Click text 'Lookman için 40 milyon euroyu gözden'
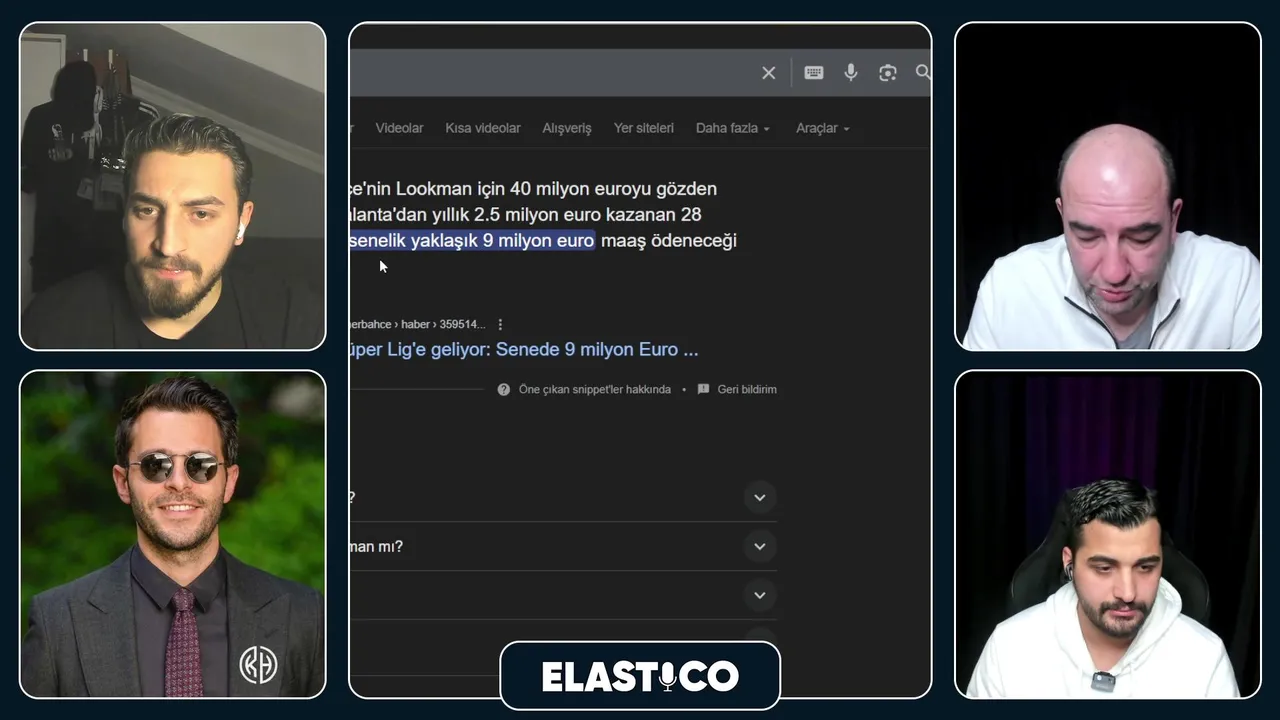 556,188
